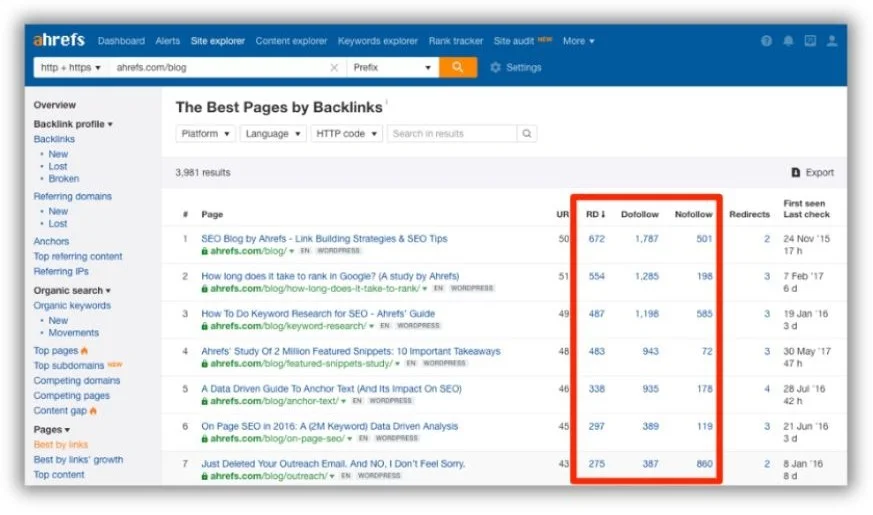
Task: Open Anchors report
Action: coord(51,242)
